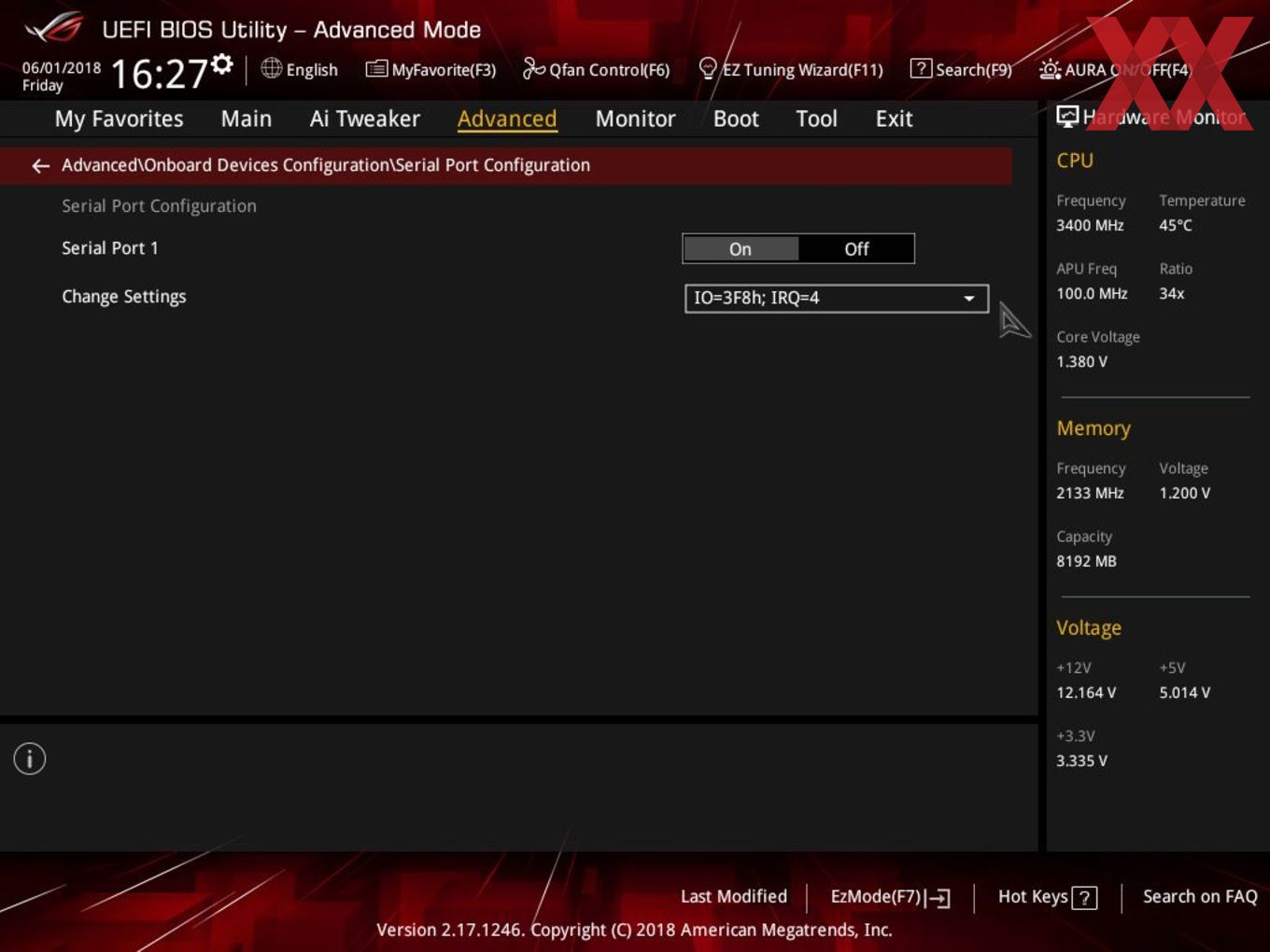Click the ROG logo
Image resolution: width=1270 pixels, height=952 pixels.
[54, 28]
